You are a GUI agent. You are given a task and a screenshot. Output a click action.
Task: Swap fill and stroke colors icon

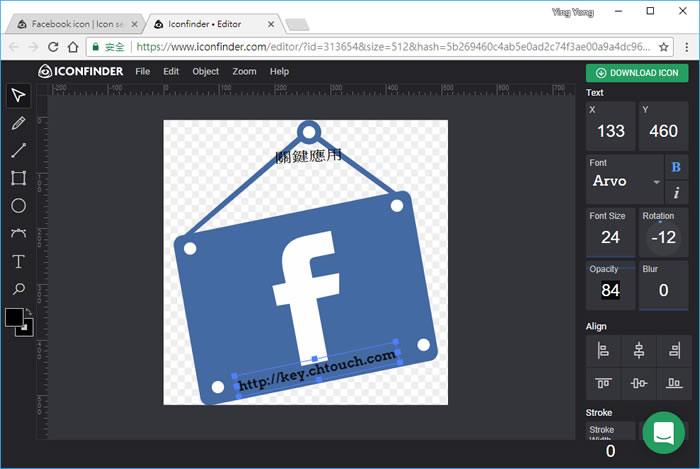(29, 311)
